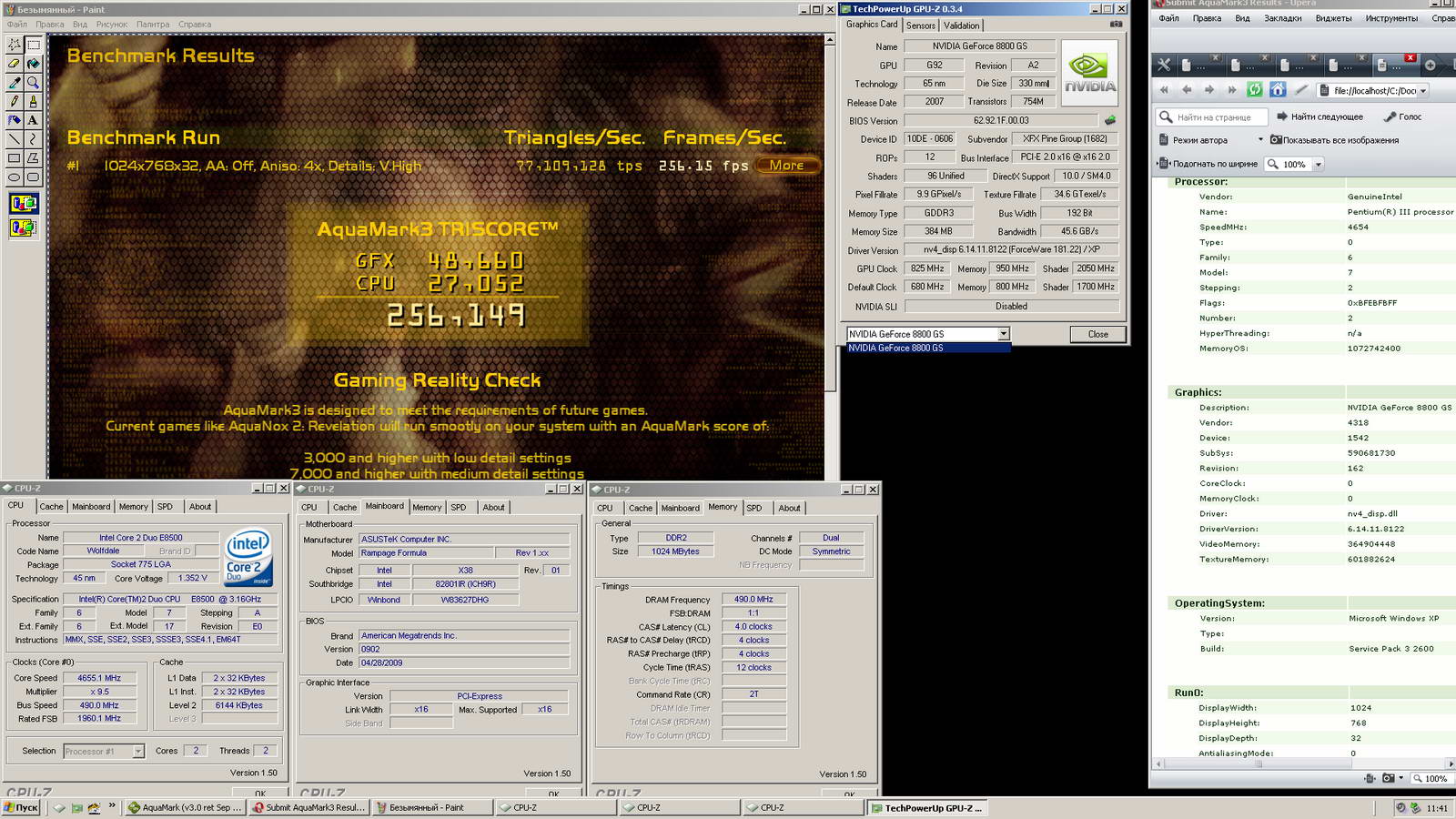
Task: Select the Free-Form Select tool in Paint
Action: point(15,44)
